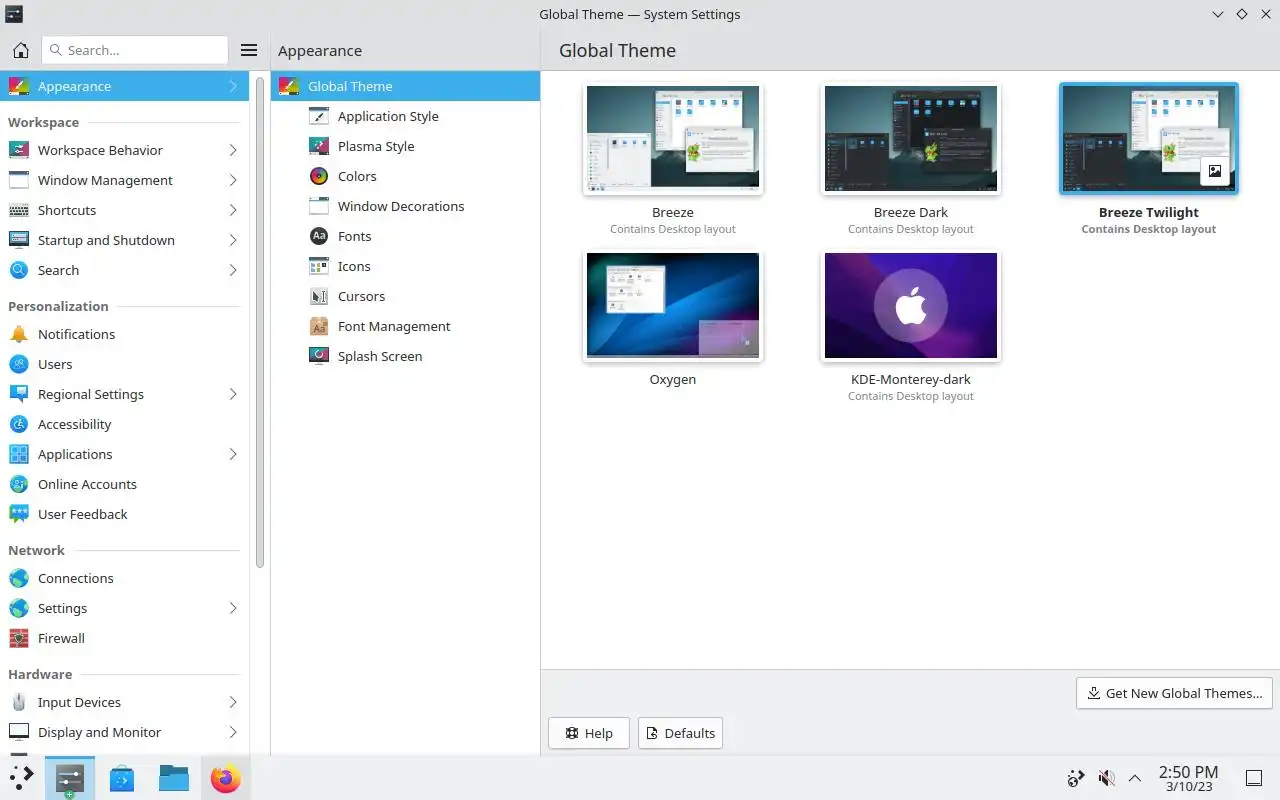Viewport: 1280px width, 800px height.
Task: Open Window Management settings
Action: point(124,180)
